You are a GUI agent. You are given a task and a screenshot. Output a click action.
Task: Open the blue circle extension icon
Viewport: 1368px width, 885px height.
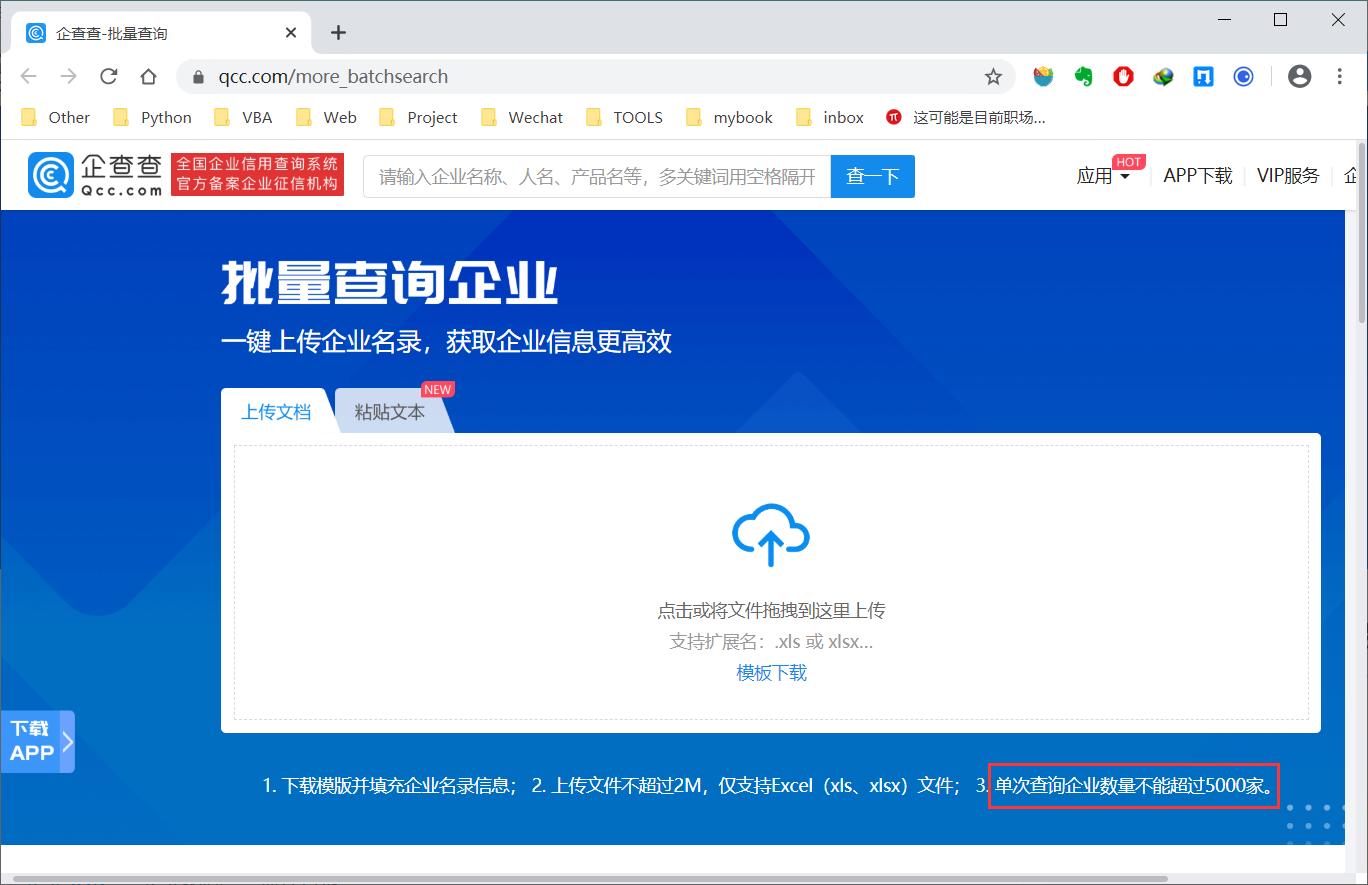pos(1244,76)
